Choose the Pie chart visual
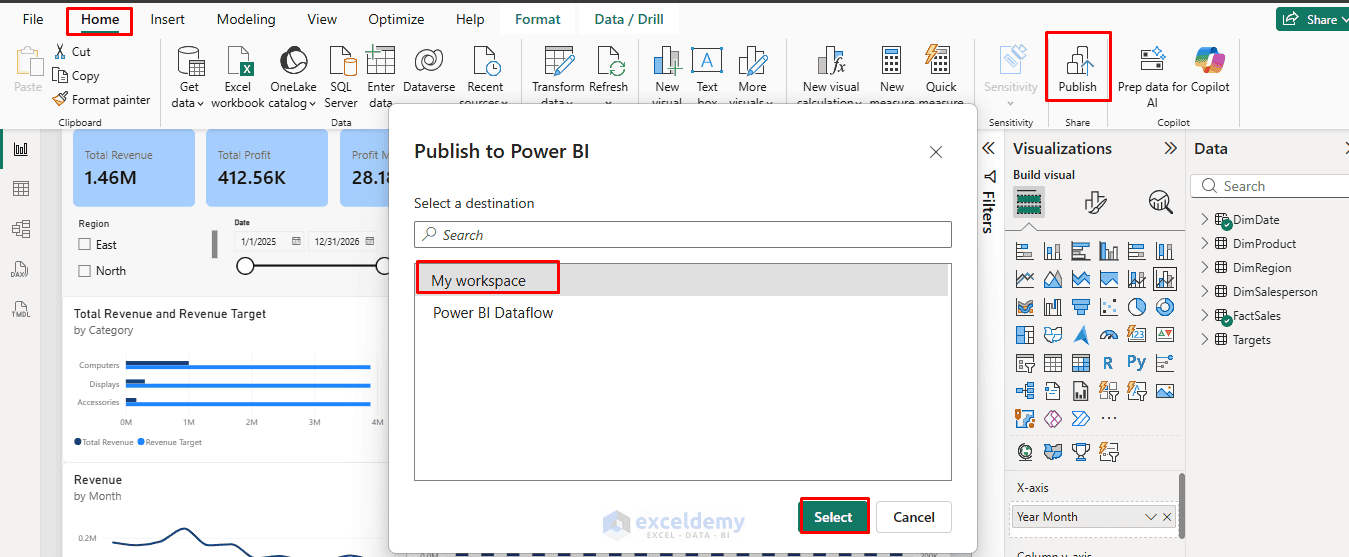 1136,307
